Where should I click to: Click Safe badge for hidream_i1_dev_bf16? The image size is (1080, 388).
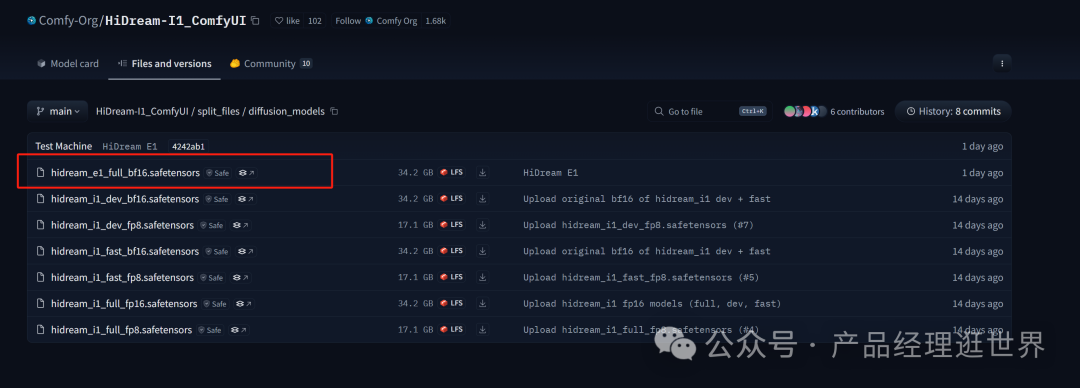coord(217,199)
